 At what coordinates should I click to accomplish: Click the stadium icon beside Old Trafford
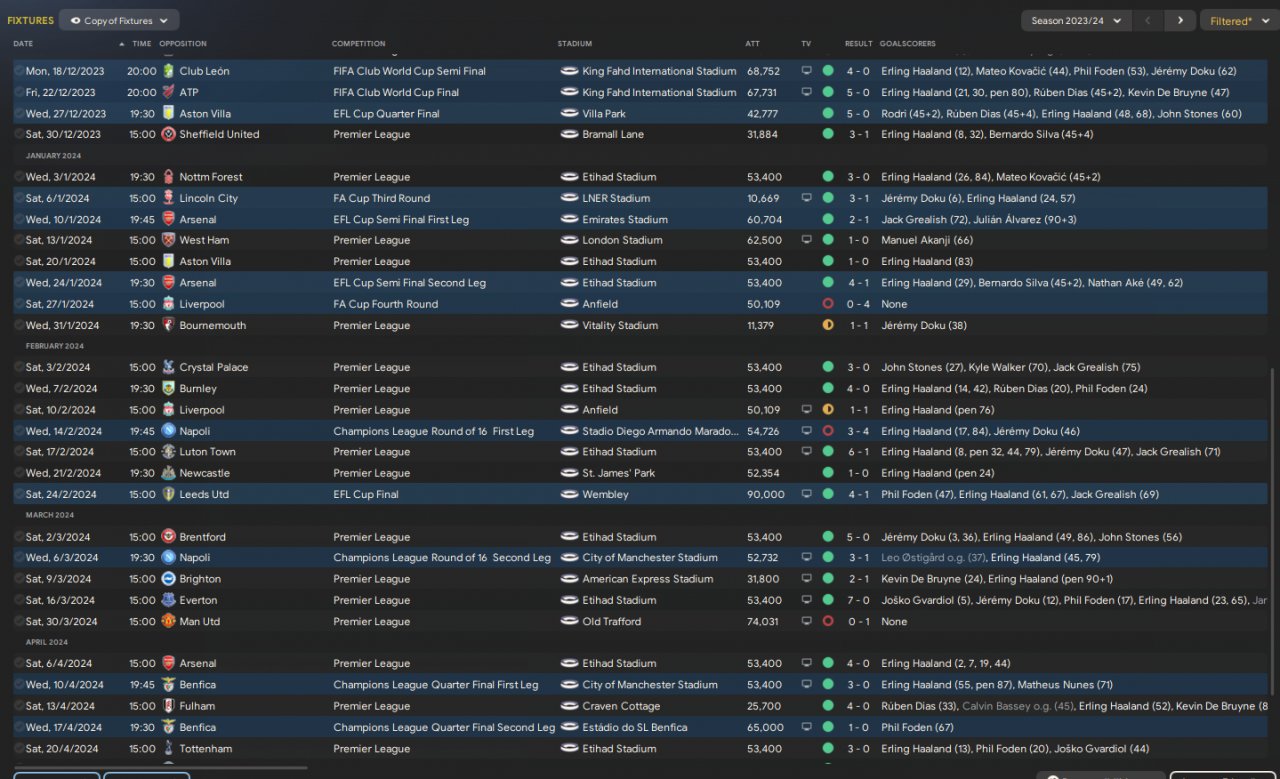569,621
